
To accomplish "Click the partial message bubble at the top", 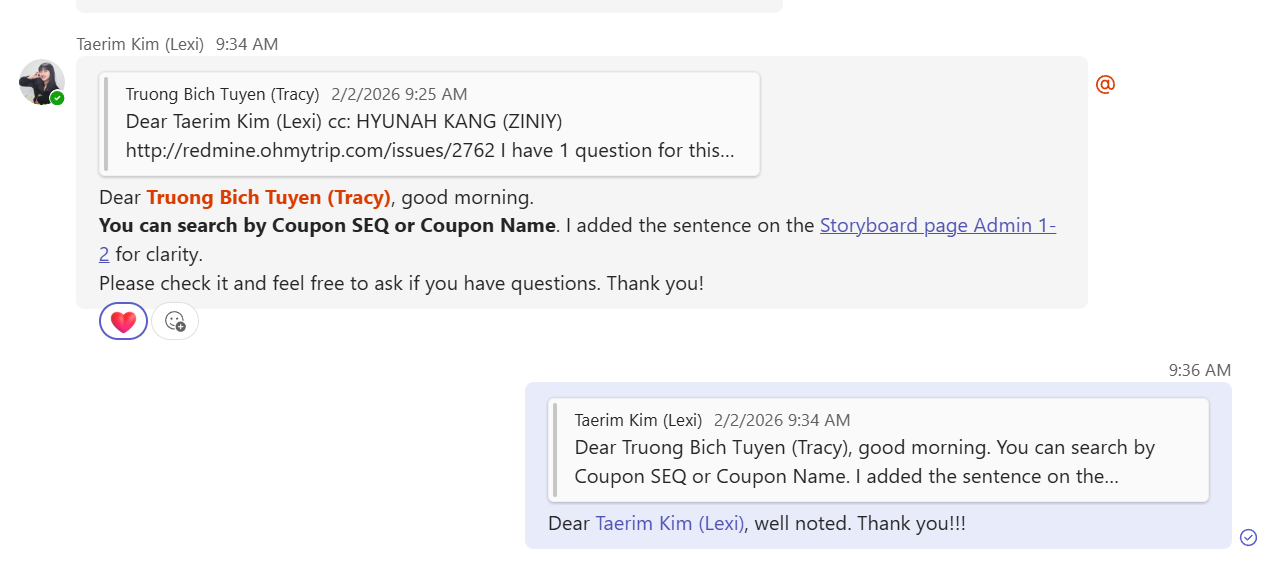I will [x=429, y=5].
